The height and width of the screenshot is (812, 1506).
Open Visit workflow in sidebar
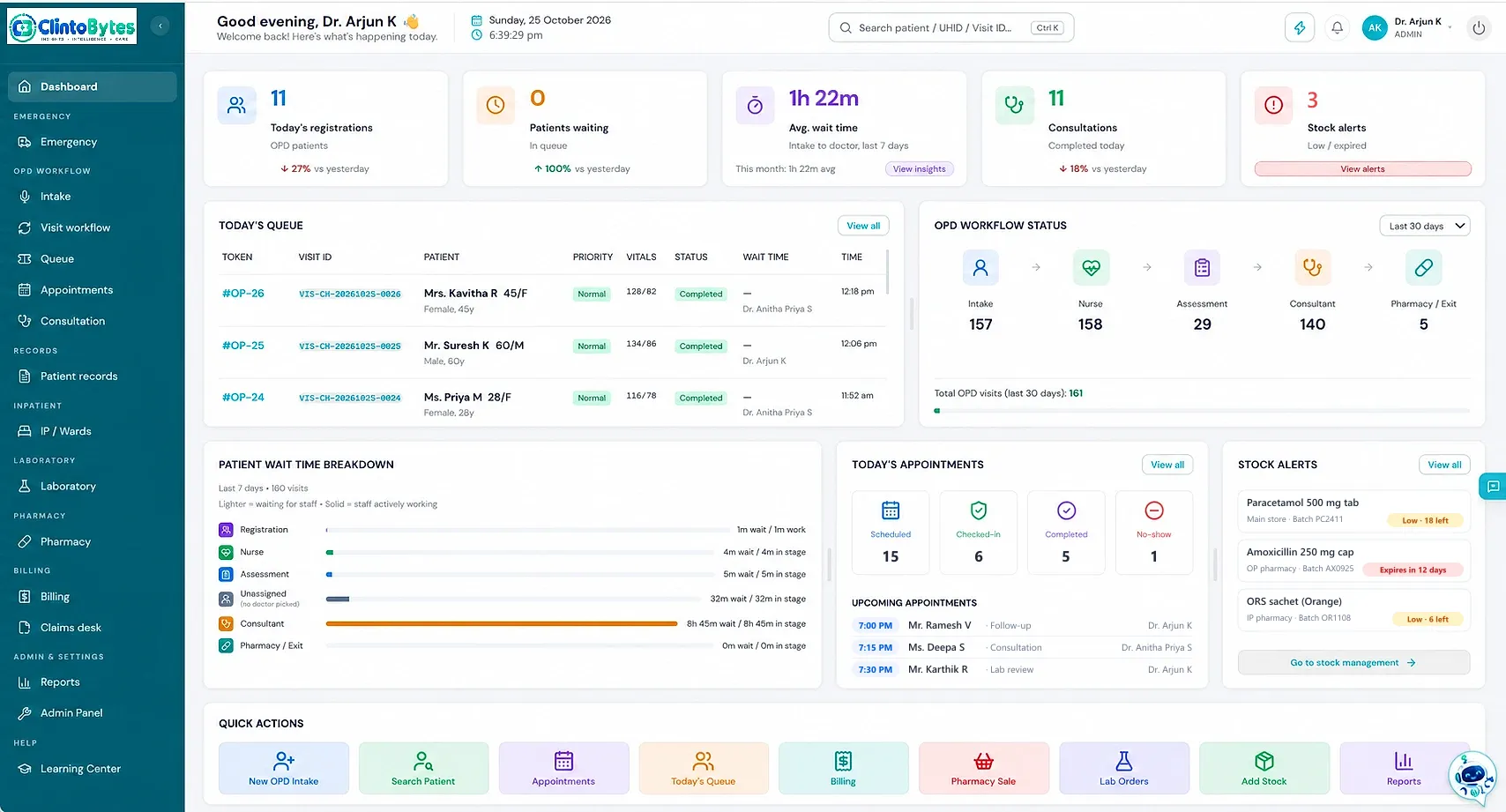(x=93, y=227)
